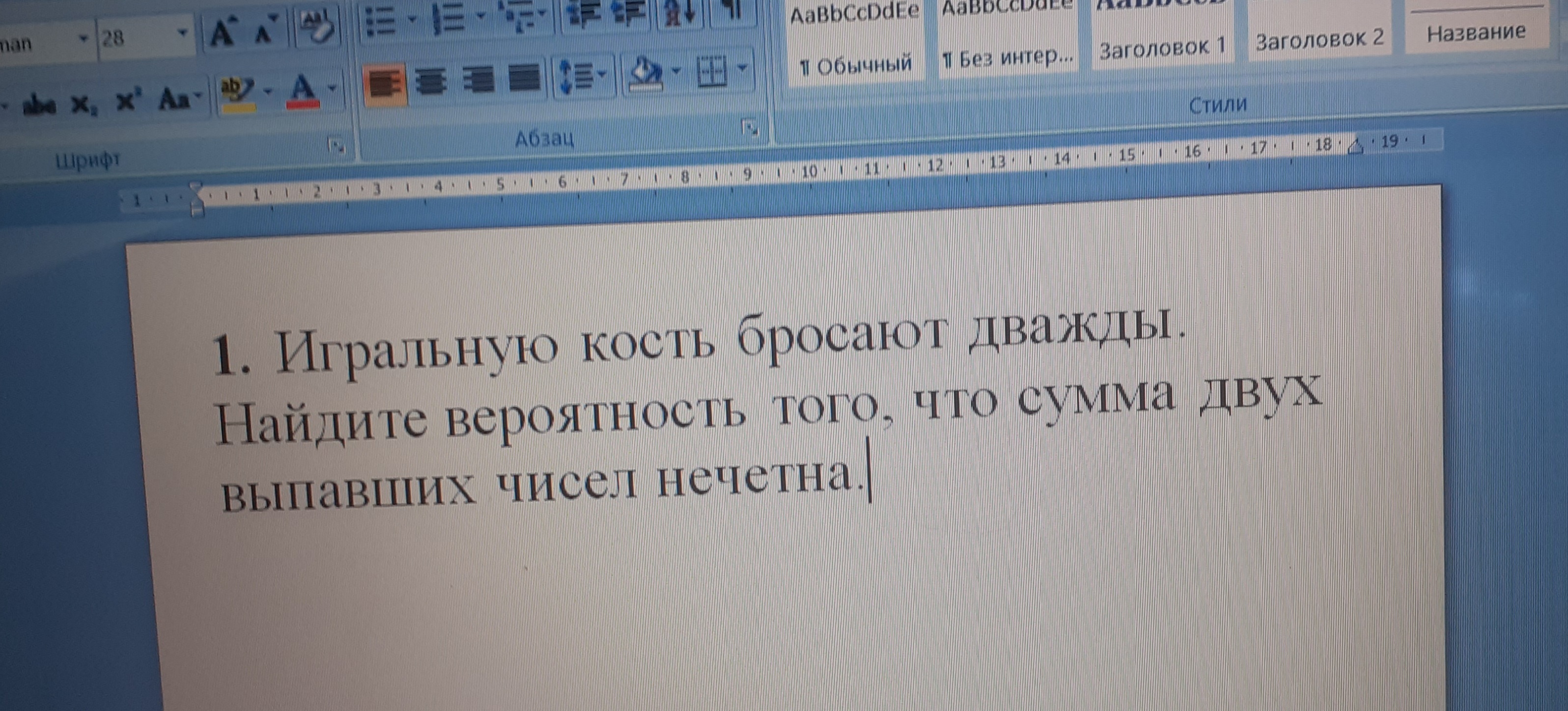The width and height of the screenshot is (1568, 711).
Task: Sort text alphabetically
Action: [x=680, y=13]
